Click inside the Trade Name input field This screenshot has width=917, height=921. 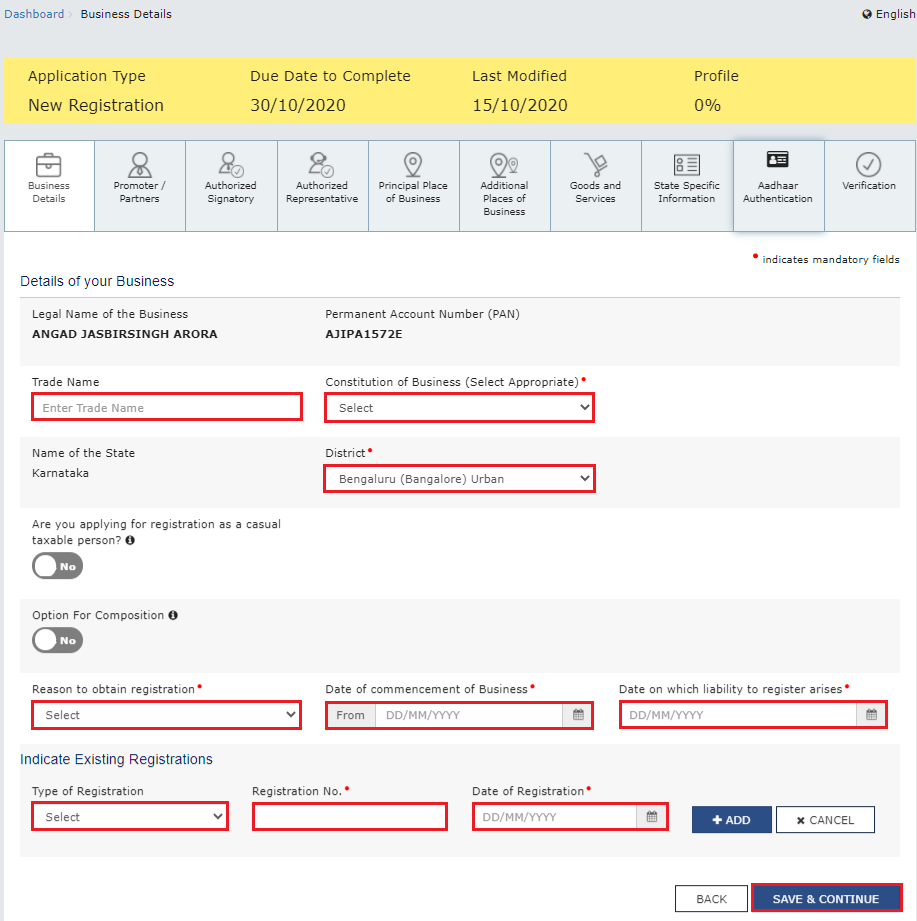coord(166,406)
